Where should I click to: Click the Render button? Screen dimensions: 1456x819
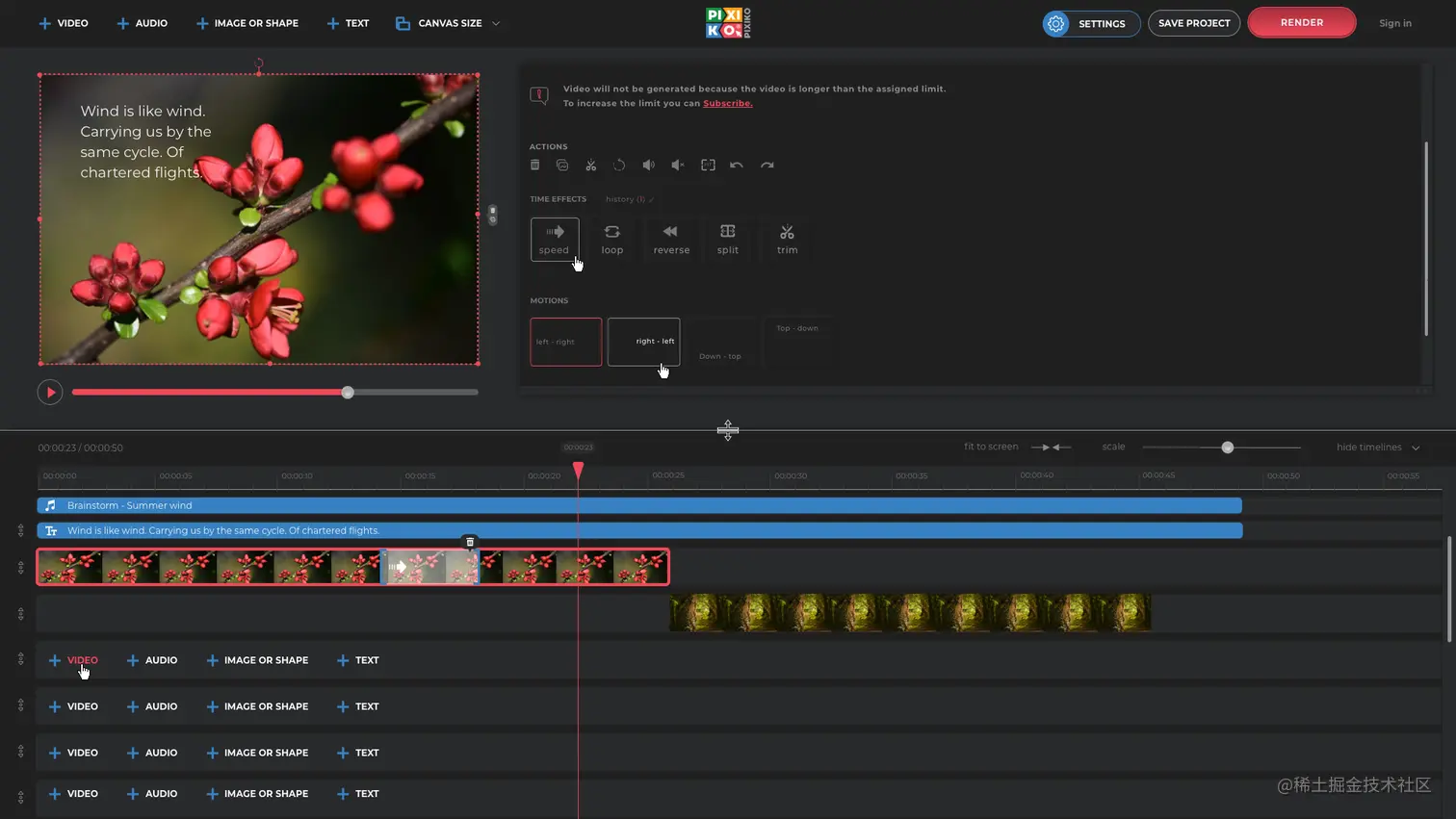coord(1302,22)
